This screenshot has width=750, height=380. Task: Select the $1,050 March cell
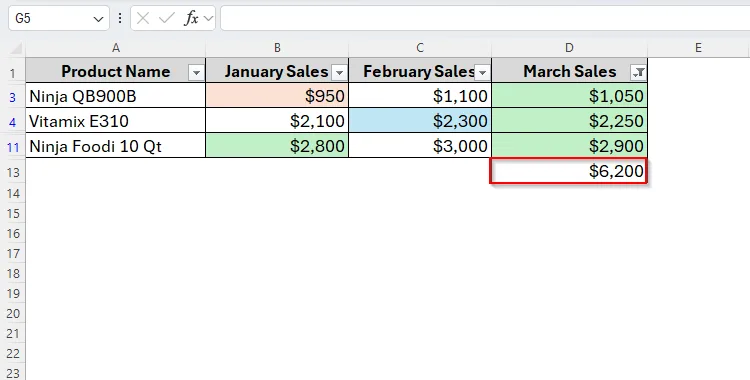click(x=569, y=96)
